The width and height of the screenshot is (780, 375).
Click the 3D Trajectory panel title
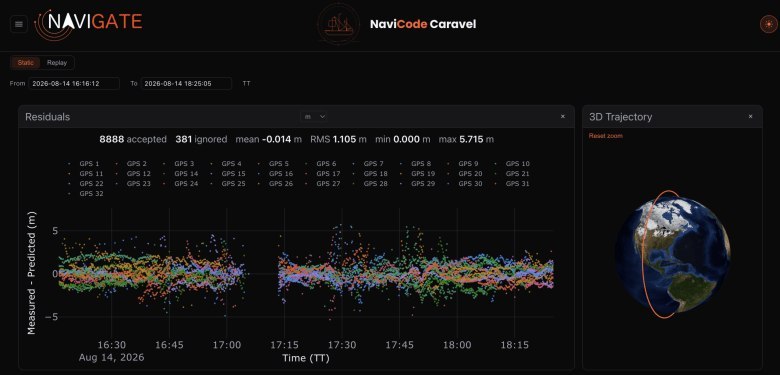(x=620, y=117)
